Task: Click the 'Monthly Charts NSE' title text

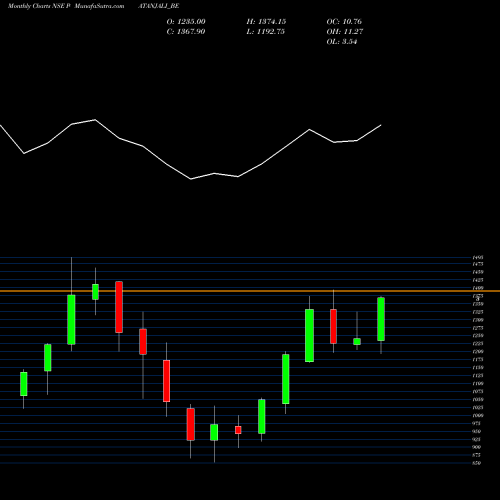Action: point(36,6)
